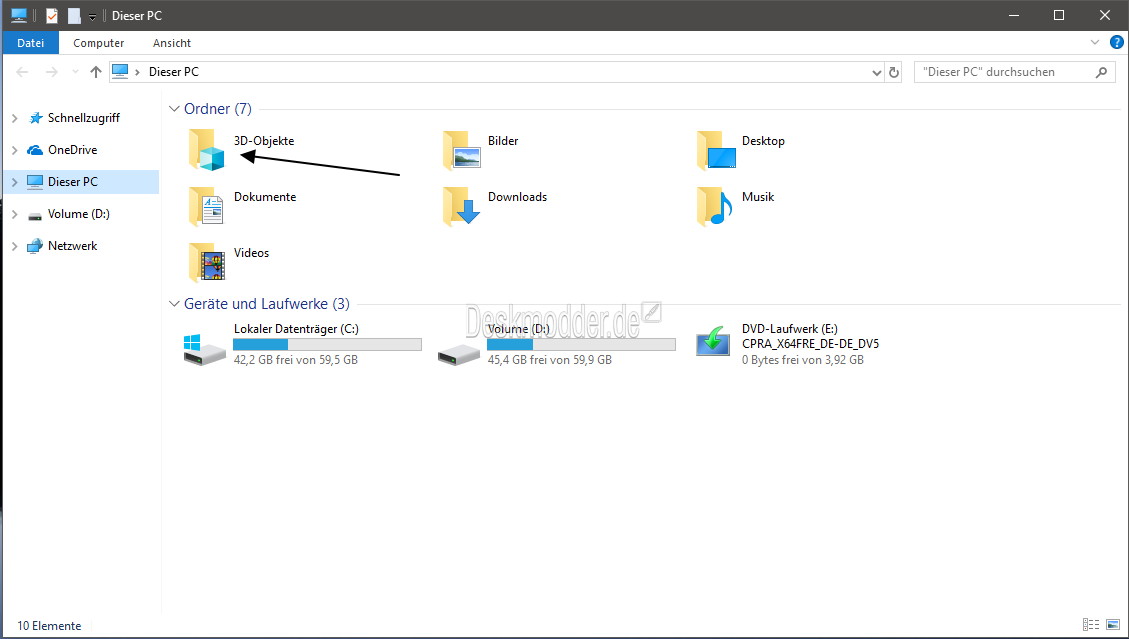Screen dimensions: 1129x639
Task: Open the Datei menu tab
Action: coord(30,43)
